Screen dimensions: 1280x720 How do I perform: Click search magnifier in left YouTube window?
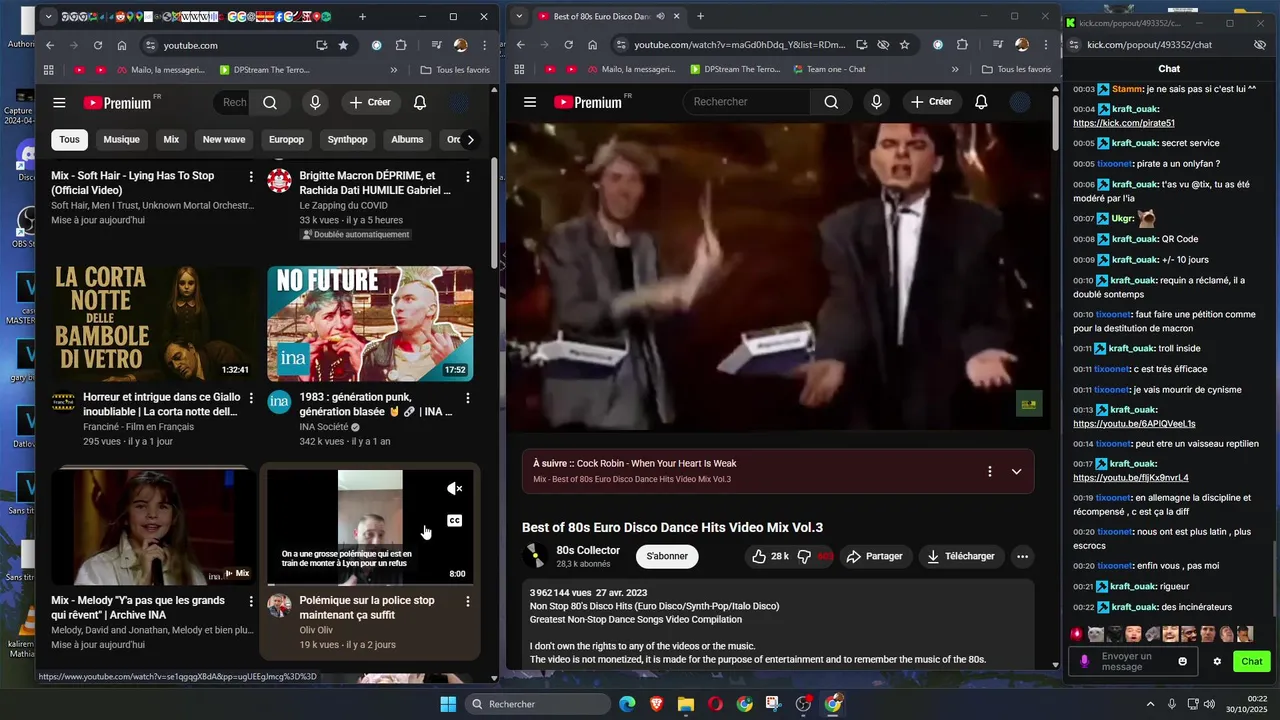270,103
